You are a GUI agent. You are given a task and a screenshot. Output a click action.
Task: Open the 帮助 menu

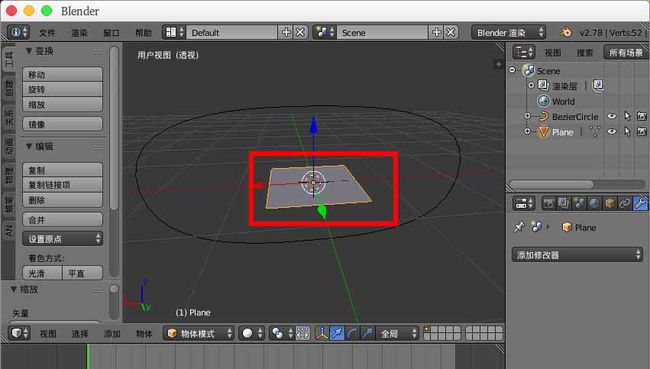tap(143, 33)
